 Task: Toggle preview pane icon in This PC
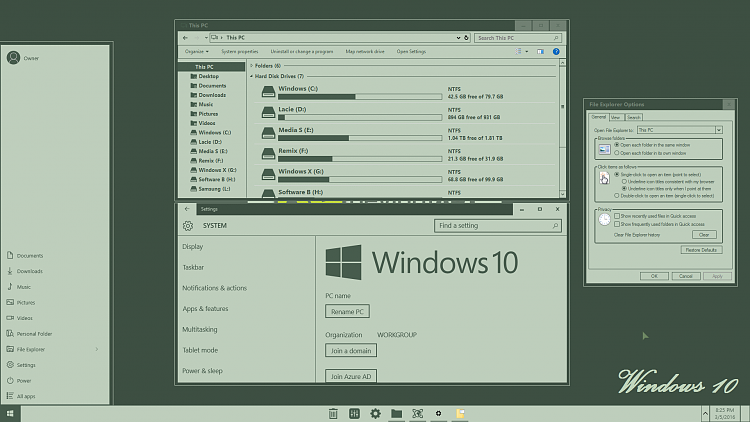coord(540,52)
